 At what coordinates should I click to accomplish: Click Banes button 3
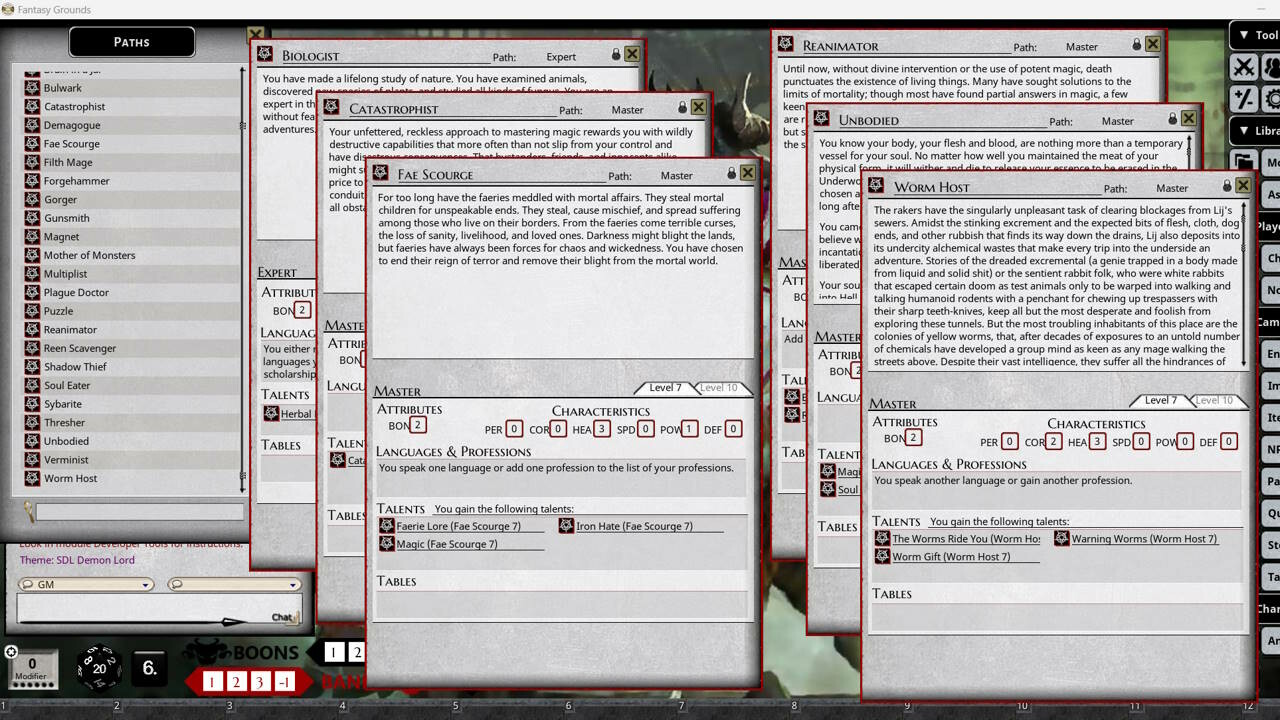[x=260, y=682]
